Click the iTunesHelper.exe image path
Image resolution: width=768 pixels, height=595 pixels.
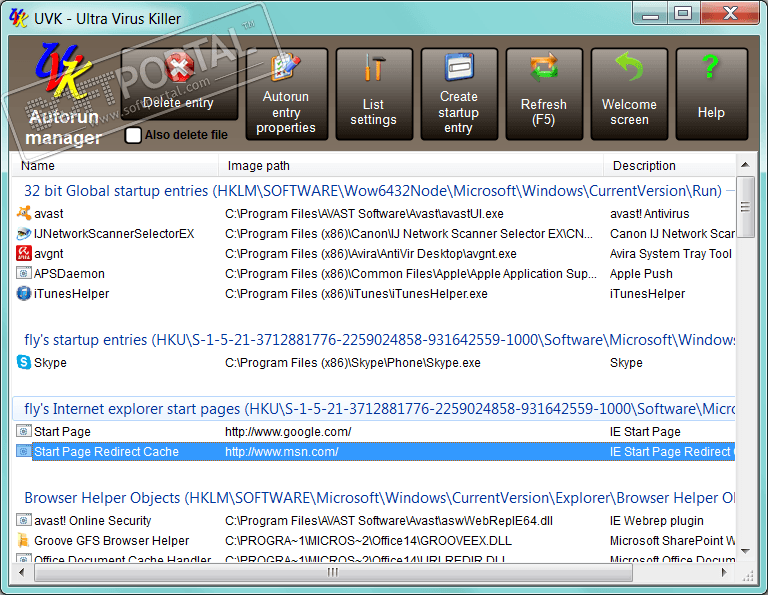tap(357, 294)
